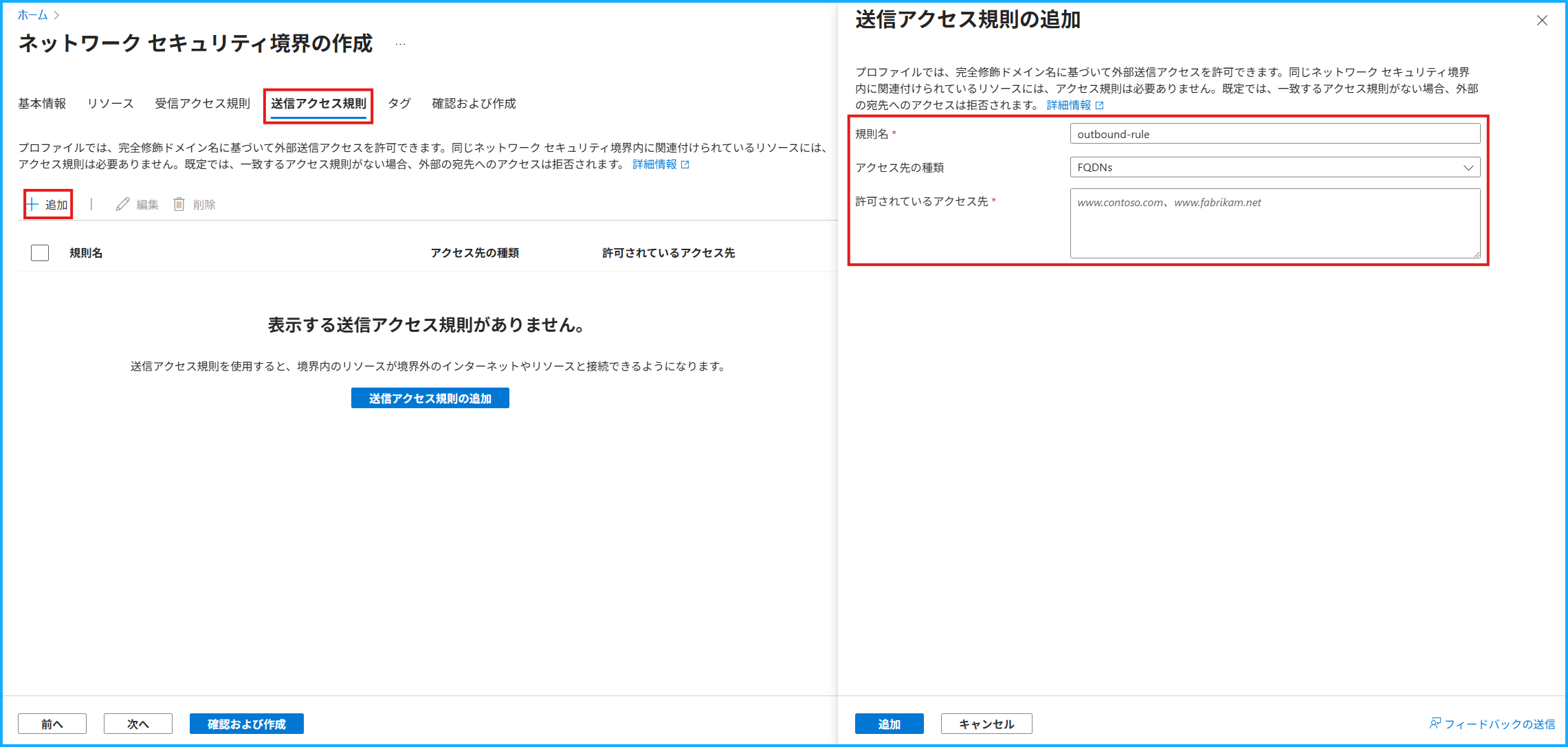The height and width of the screenshot is (747, 1568).
Task: Toggle the select-all checkbox in rules table
Action: tap(40, 253)
